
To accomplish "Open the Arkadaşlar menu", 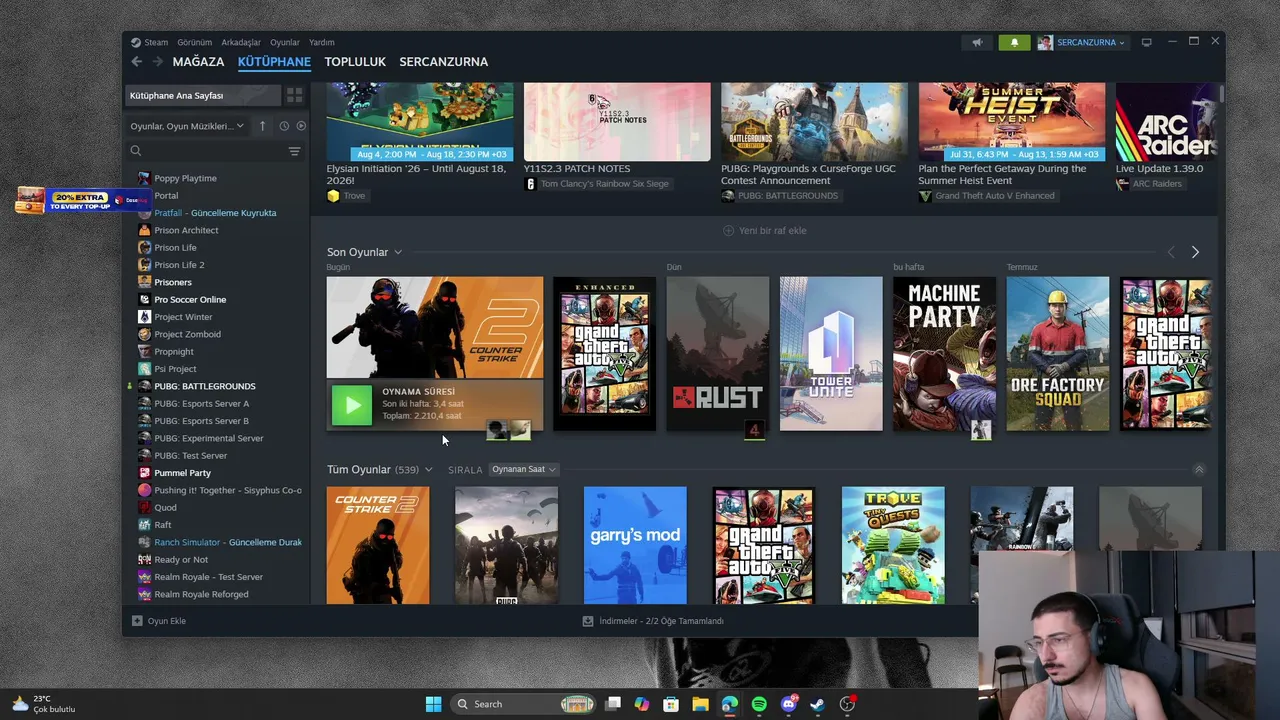I will (241, 42).
